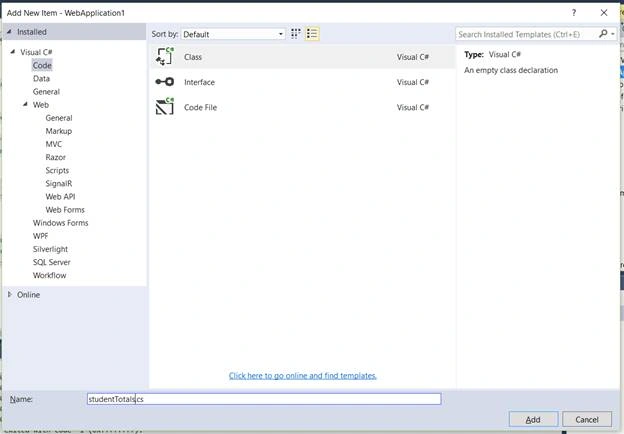The image size is (624, 434).
Task: Select the Scripts category
Action: [x=57, y=170]
